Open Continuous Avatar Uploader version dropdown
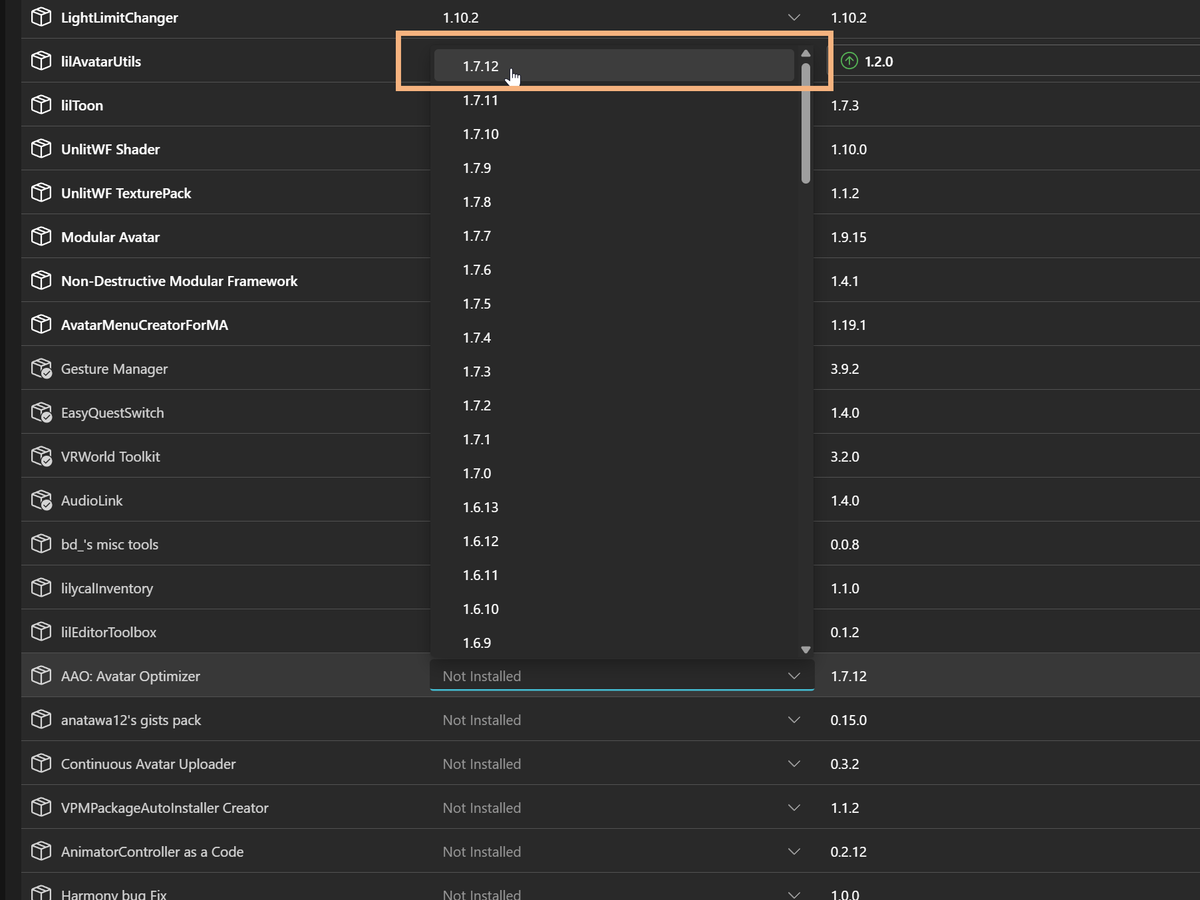The image size is (1200, 900). pyautogui.click(x=622, y=764)
